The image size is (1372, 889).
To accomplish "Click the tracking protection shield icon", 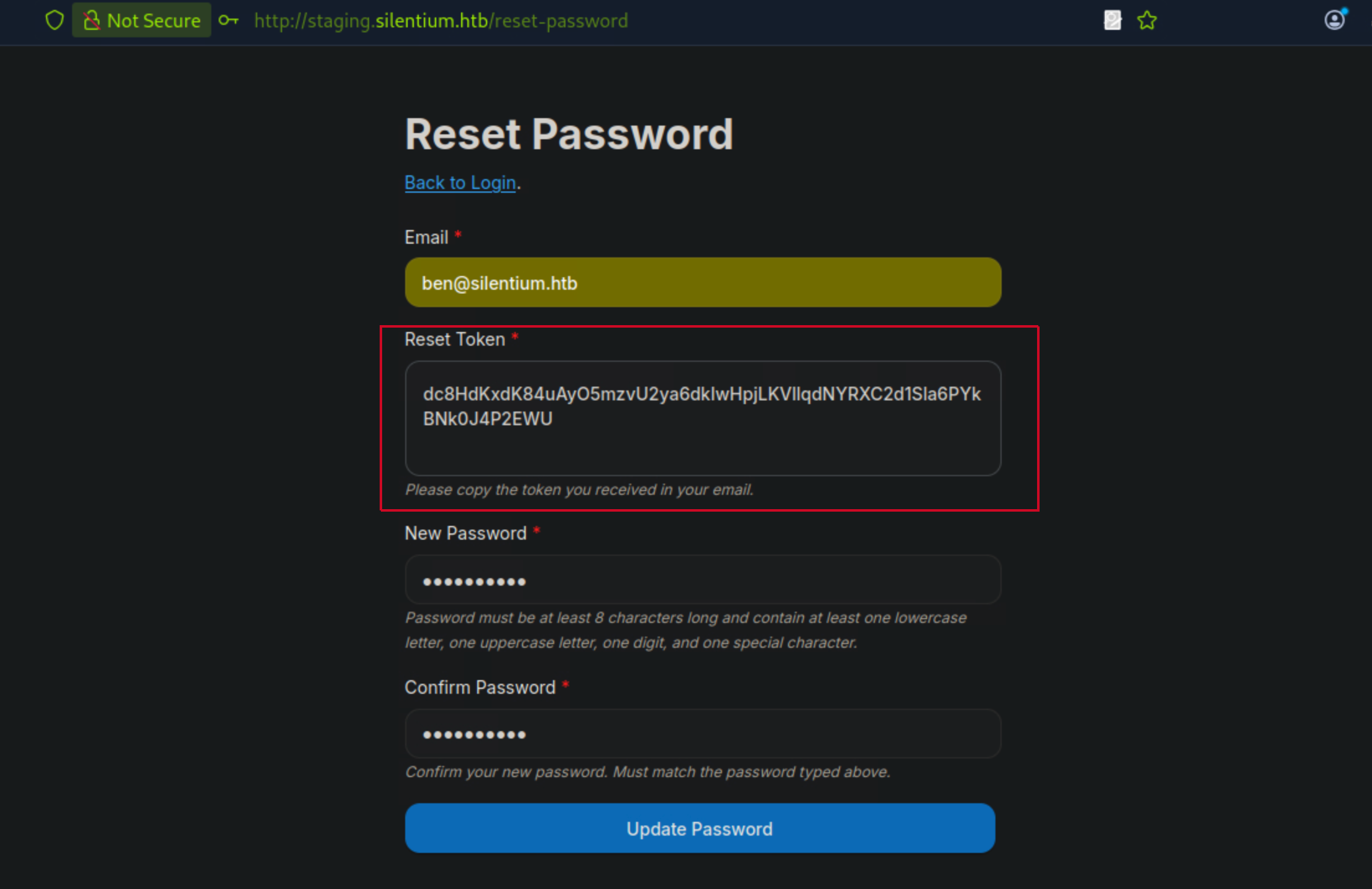I will coord(55,21).
